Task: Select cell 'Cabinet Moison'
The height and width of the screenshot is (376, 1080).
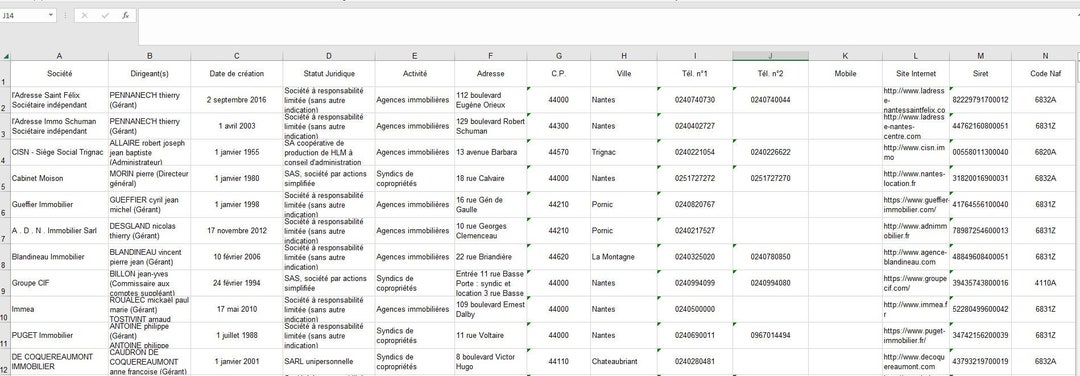Action: tap(59, 178)
